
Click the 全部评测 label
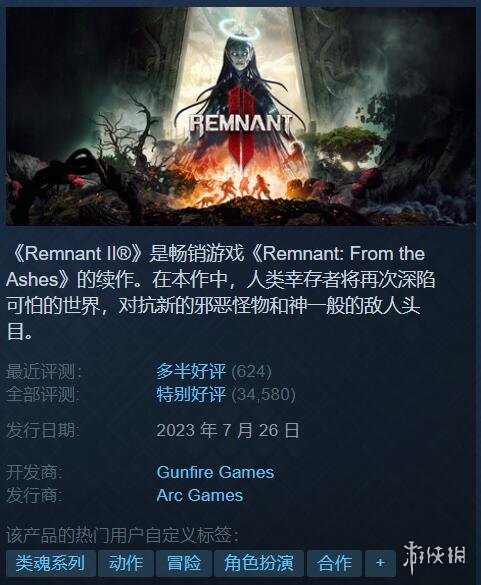(43, 395)
